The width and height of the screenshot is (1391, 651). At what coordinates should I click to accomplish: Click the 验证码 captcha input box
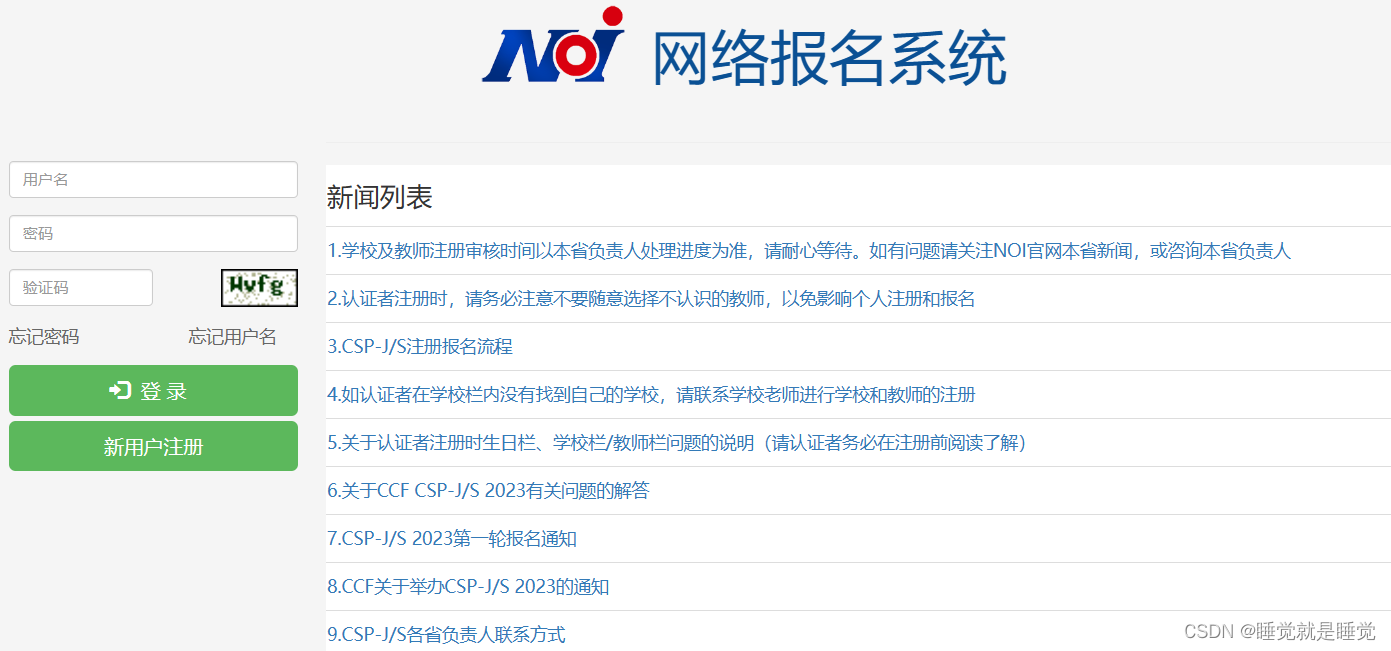pyautogui.click(x=81, y=288)
